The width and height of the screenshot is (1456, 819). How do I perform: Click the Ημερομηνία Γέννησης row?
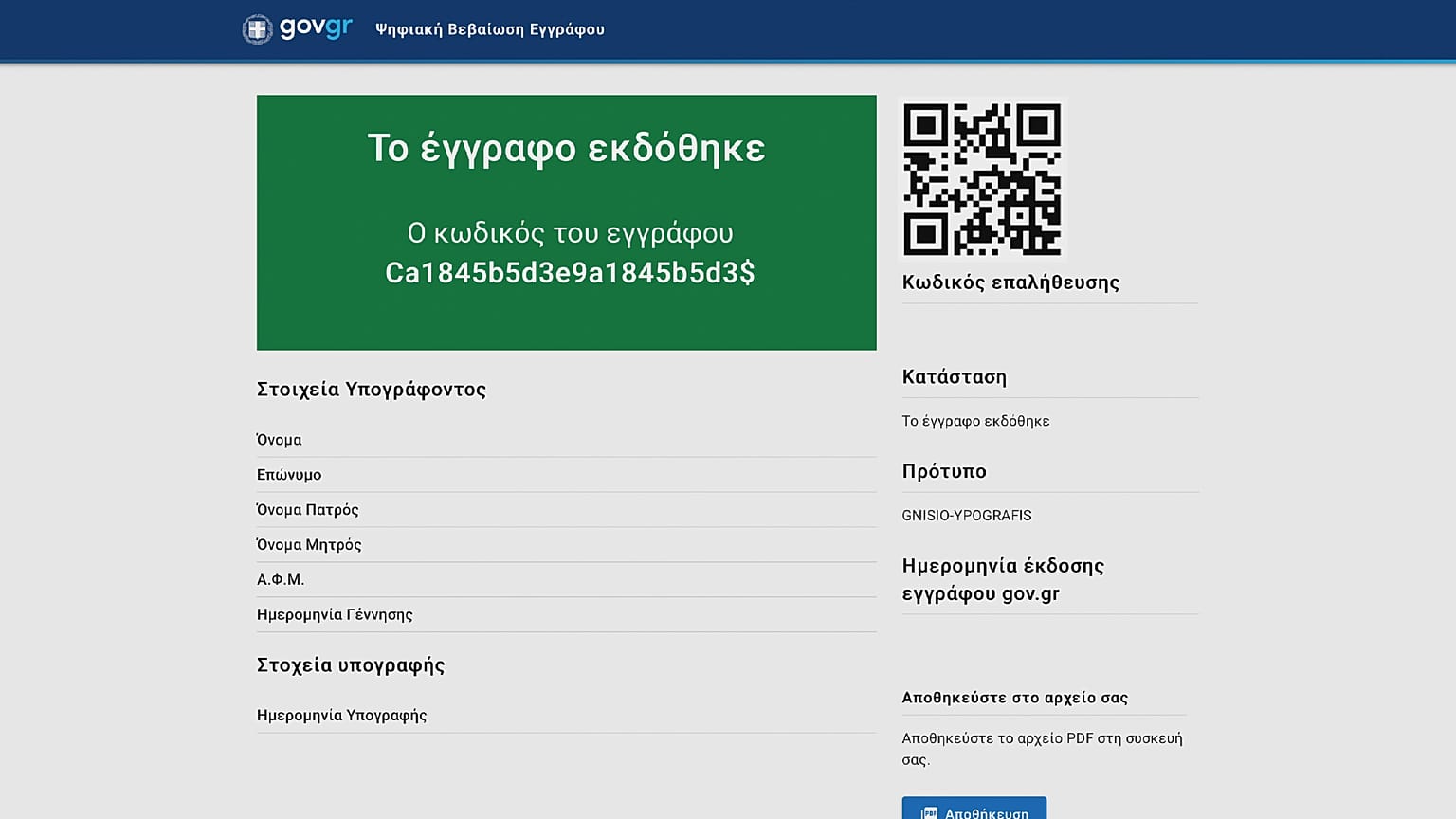tap(567, 615)
